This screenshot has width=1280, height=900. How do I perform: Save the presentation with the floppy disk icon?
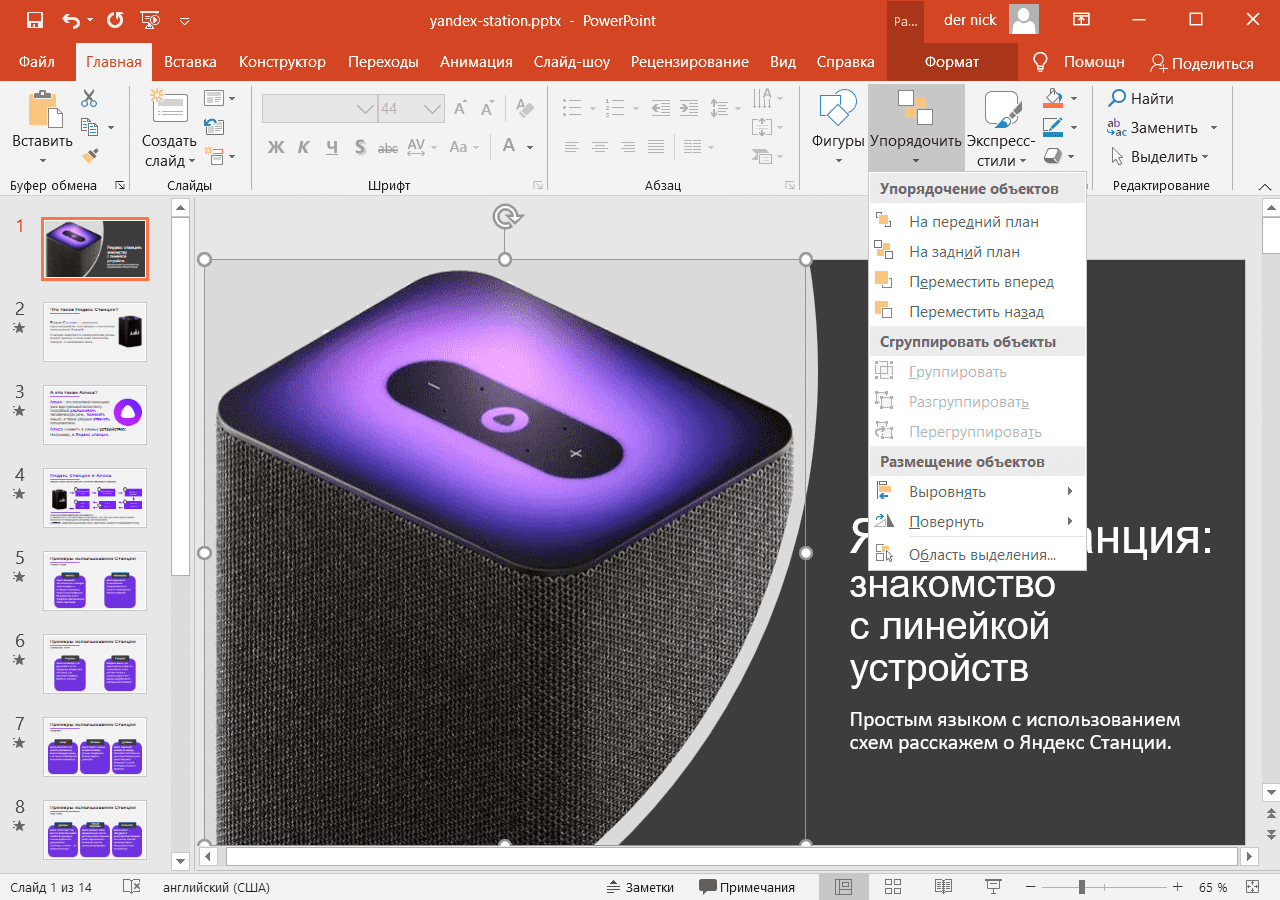click(x=34, y=20)
